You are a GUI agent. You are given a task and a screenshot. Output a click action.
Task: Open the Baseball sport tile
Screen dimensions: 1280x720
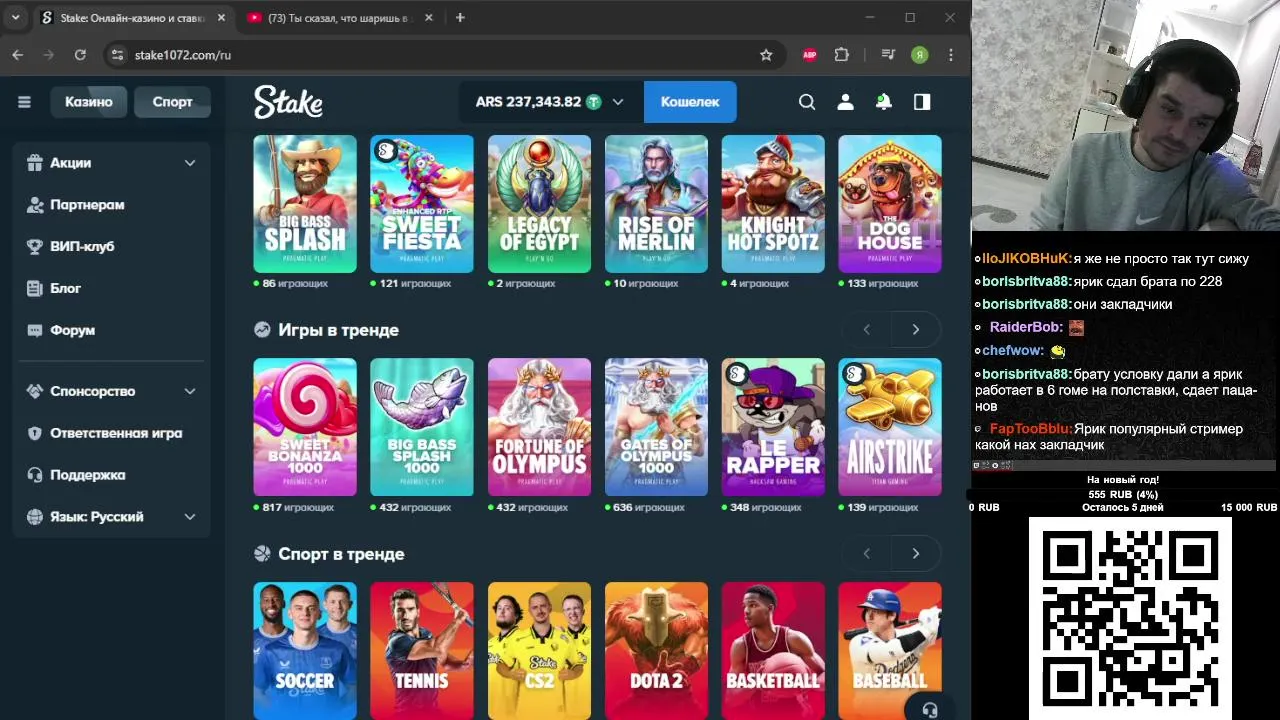coord(890,651)
